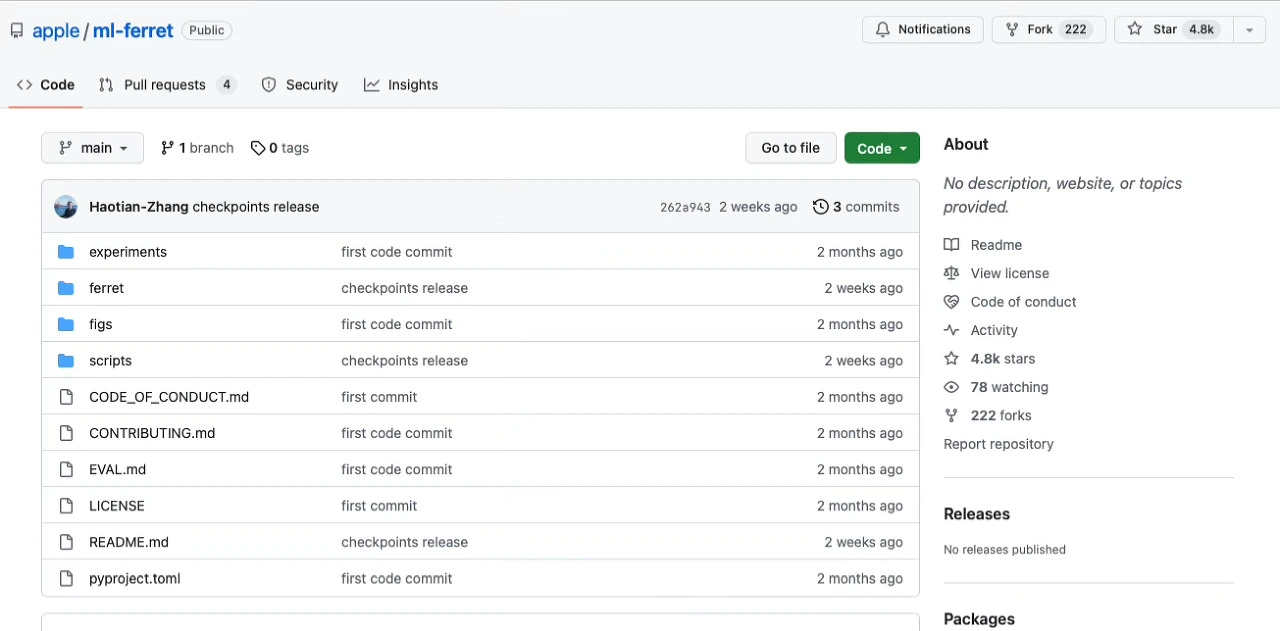The image size is (1280, 631).
Task: Open the EVAL.md file
Action: point(117,469)
